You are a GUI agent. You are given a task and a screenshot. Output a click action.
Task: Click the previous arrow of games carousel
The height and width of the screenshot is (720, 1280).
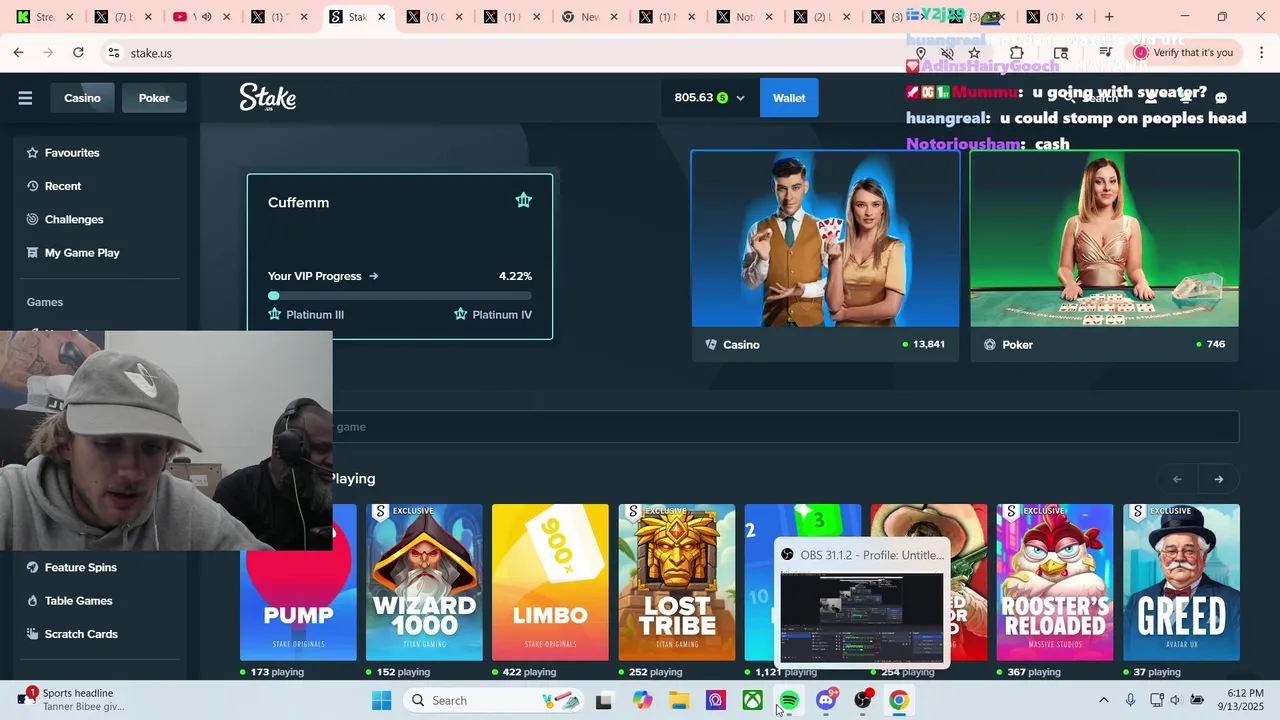click(1177, 479)
